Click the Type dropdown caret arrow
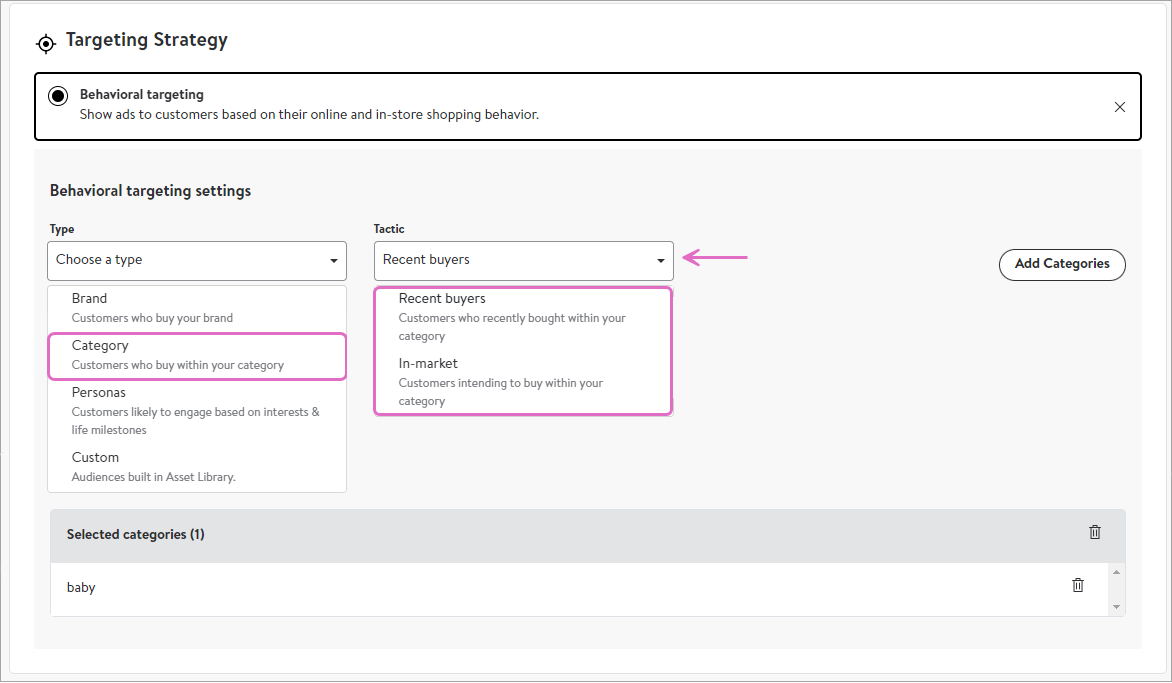 tap(333, 261)
